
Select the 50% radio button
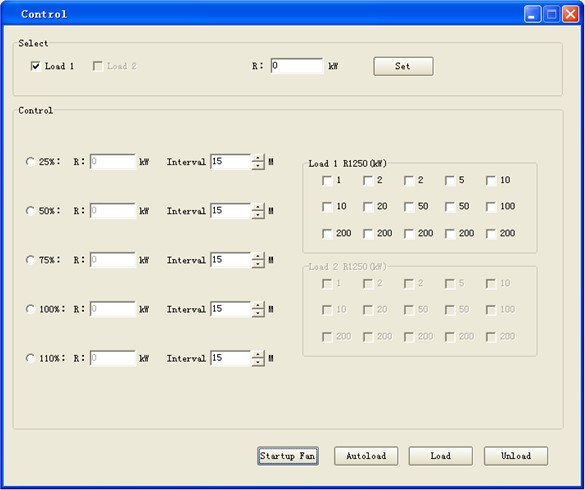(x=30, y=211)
